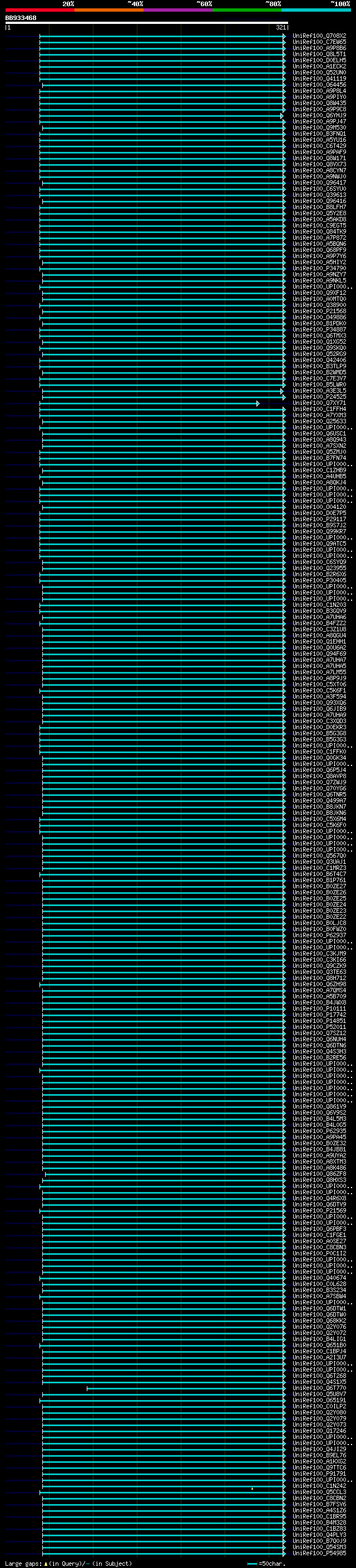The image size is (356, 1568).
Task: Choose hit UniRef100_C9EGT5
Action: pos(319,226)
